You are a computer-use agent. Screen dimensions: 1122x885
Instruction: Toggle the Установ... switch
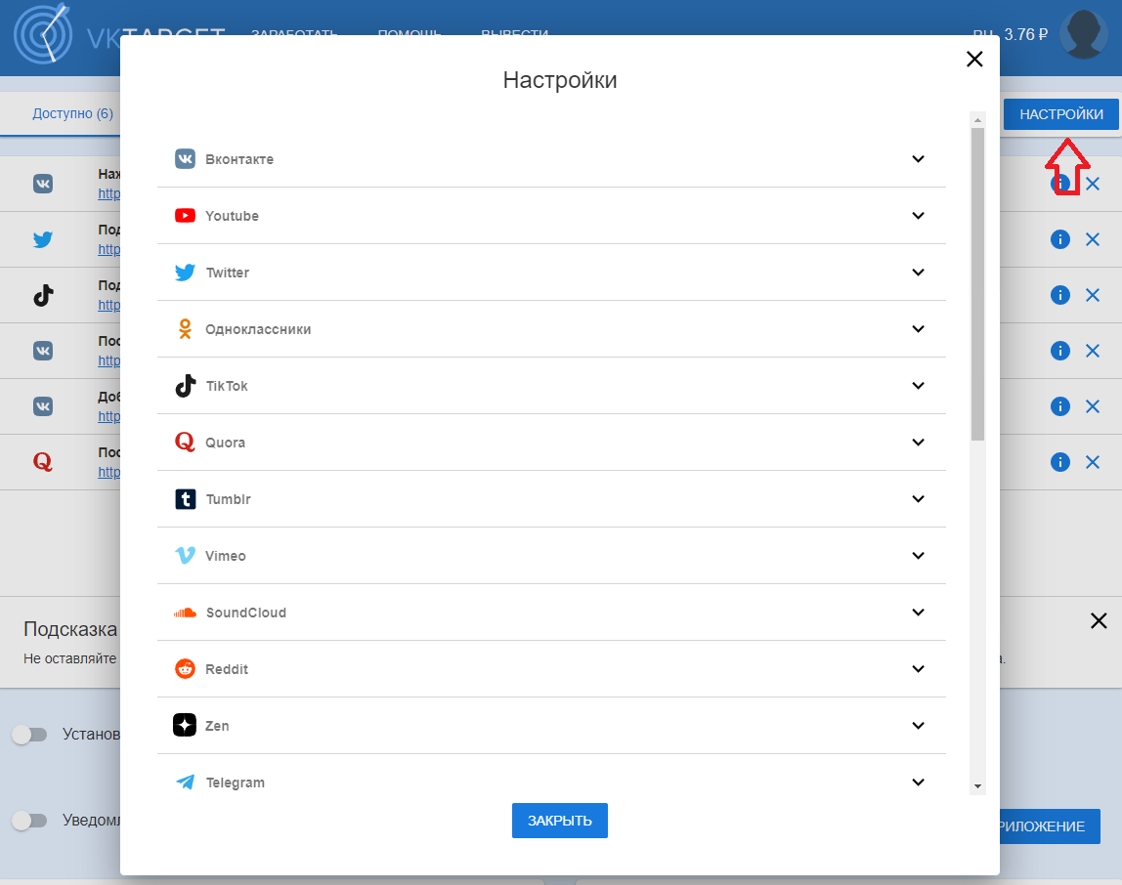click(29, 734)
